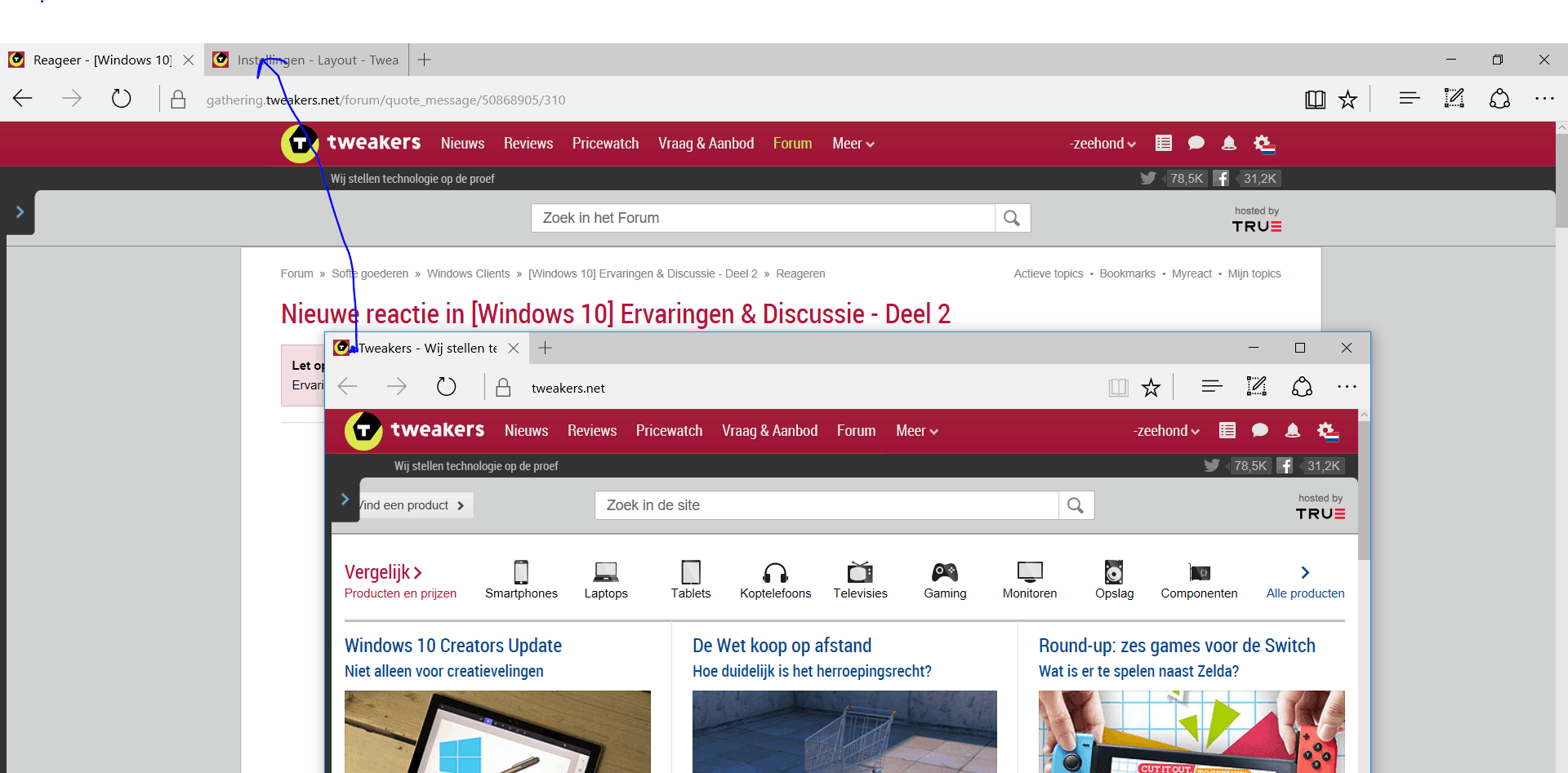Open Gaming category in front window
The height and width of the screenshot is (773, 1568).
945,580
